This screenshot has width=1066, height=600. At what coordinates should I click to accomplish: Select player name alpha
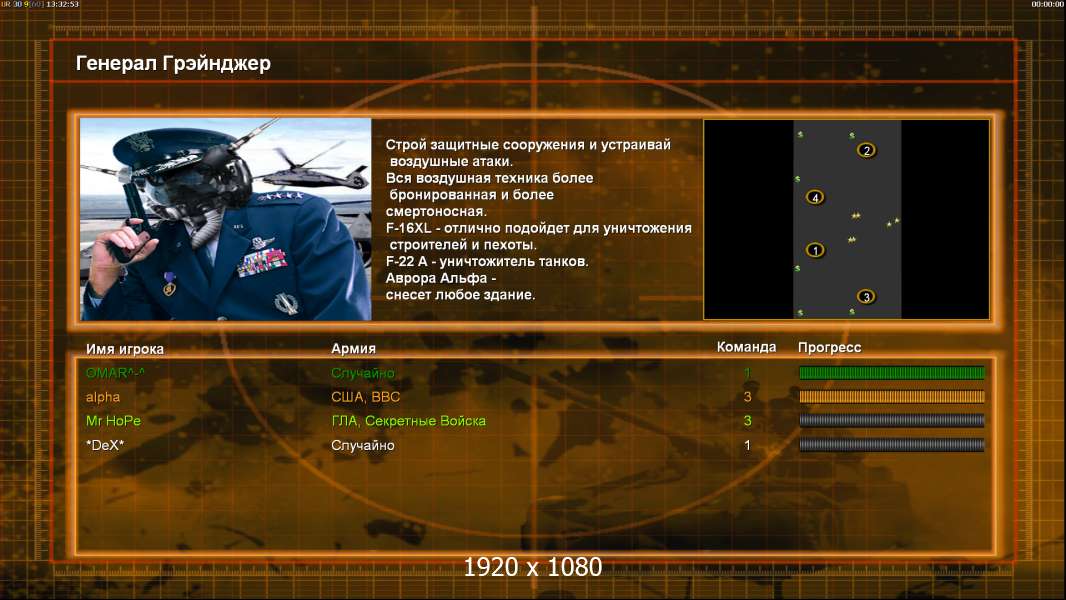point(103,397)
